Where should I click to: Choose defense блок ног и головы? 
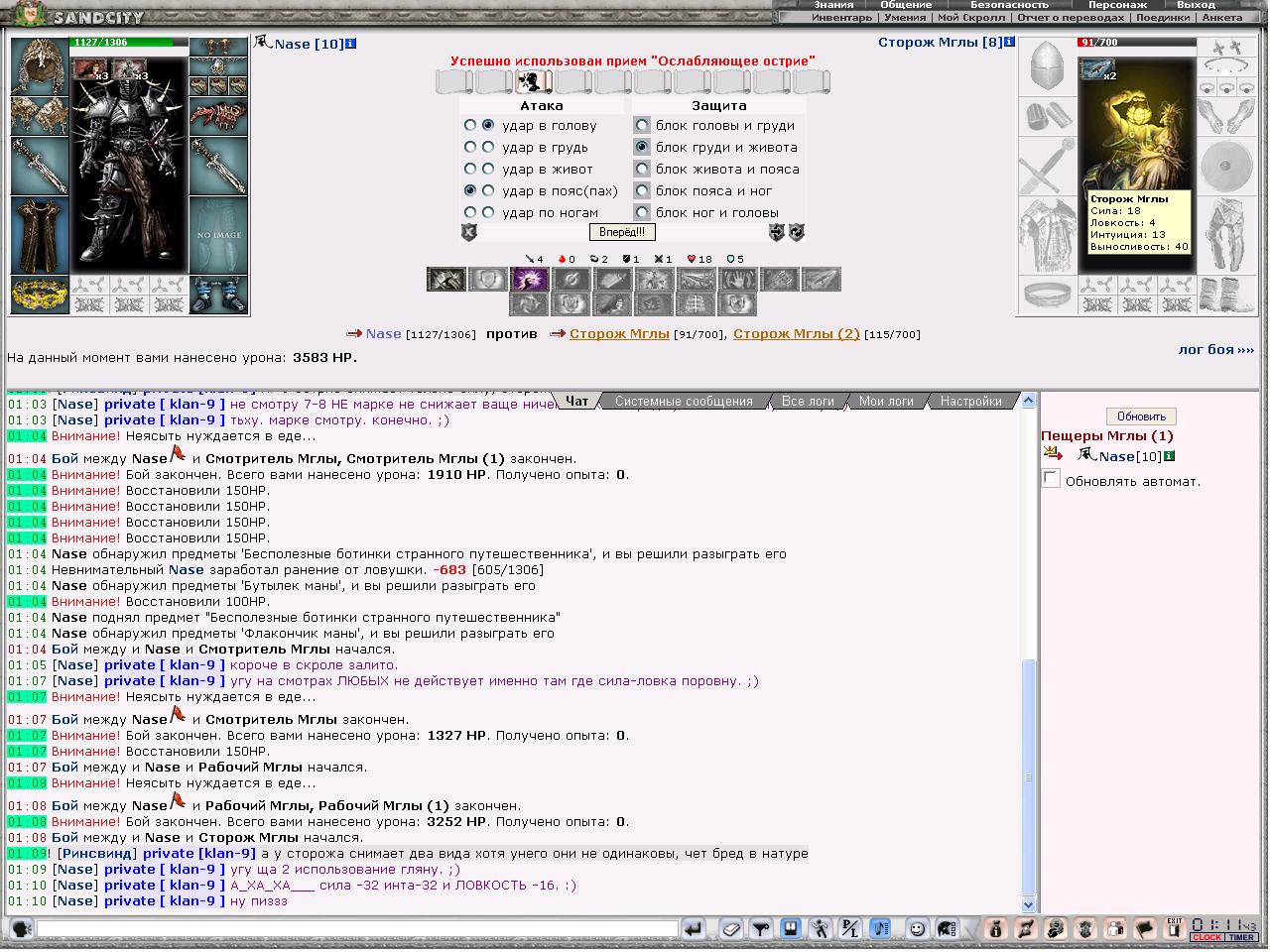pos(642,213)
